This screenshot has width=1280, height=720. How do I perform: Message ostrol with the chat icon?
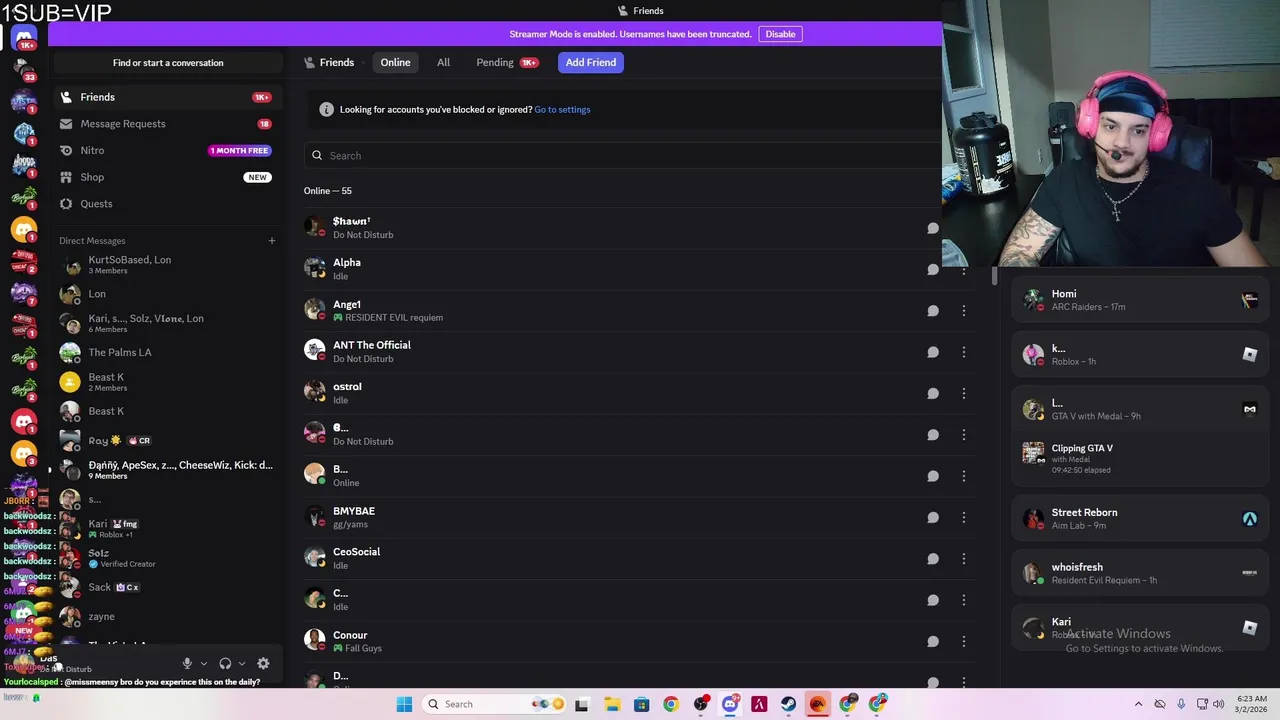[x=933, y=393]
